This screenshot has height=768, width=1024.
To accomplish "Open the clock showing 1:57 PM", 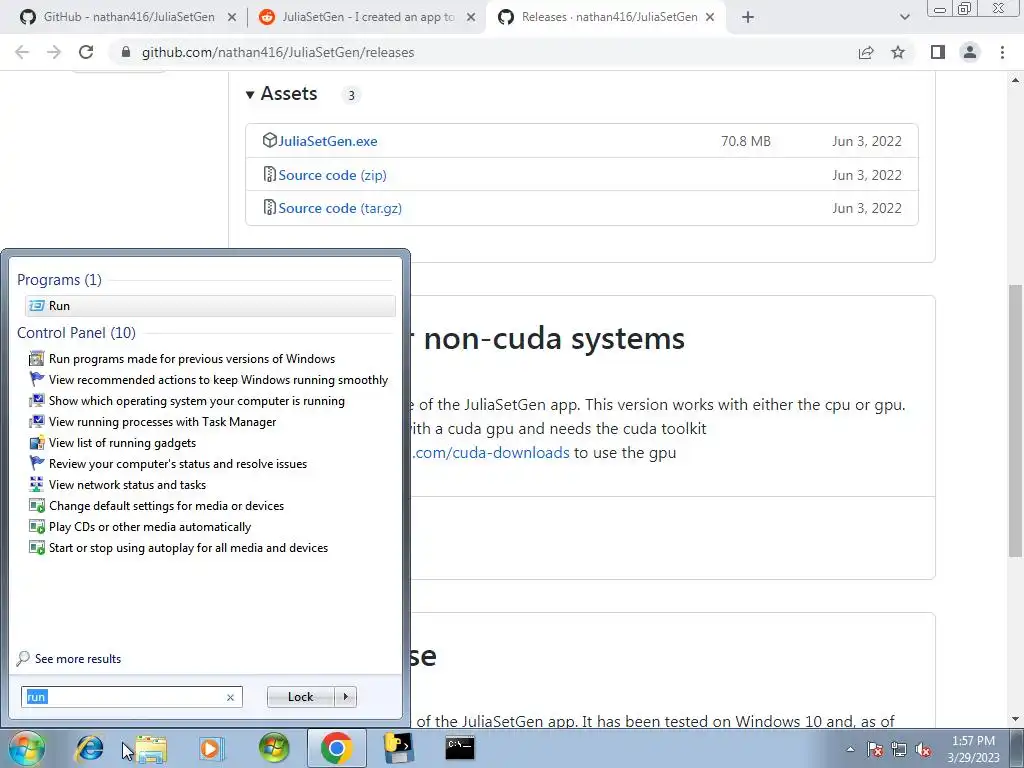I will coord(973,749).
